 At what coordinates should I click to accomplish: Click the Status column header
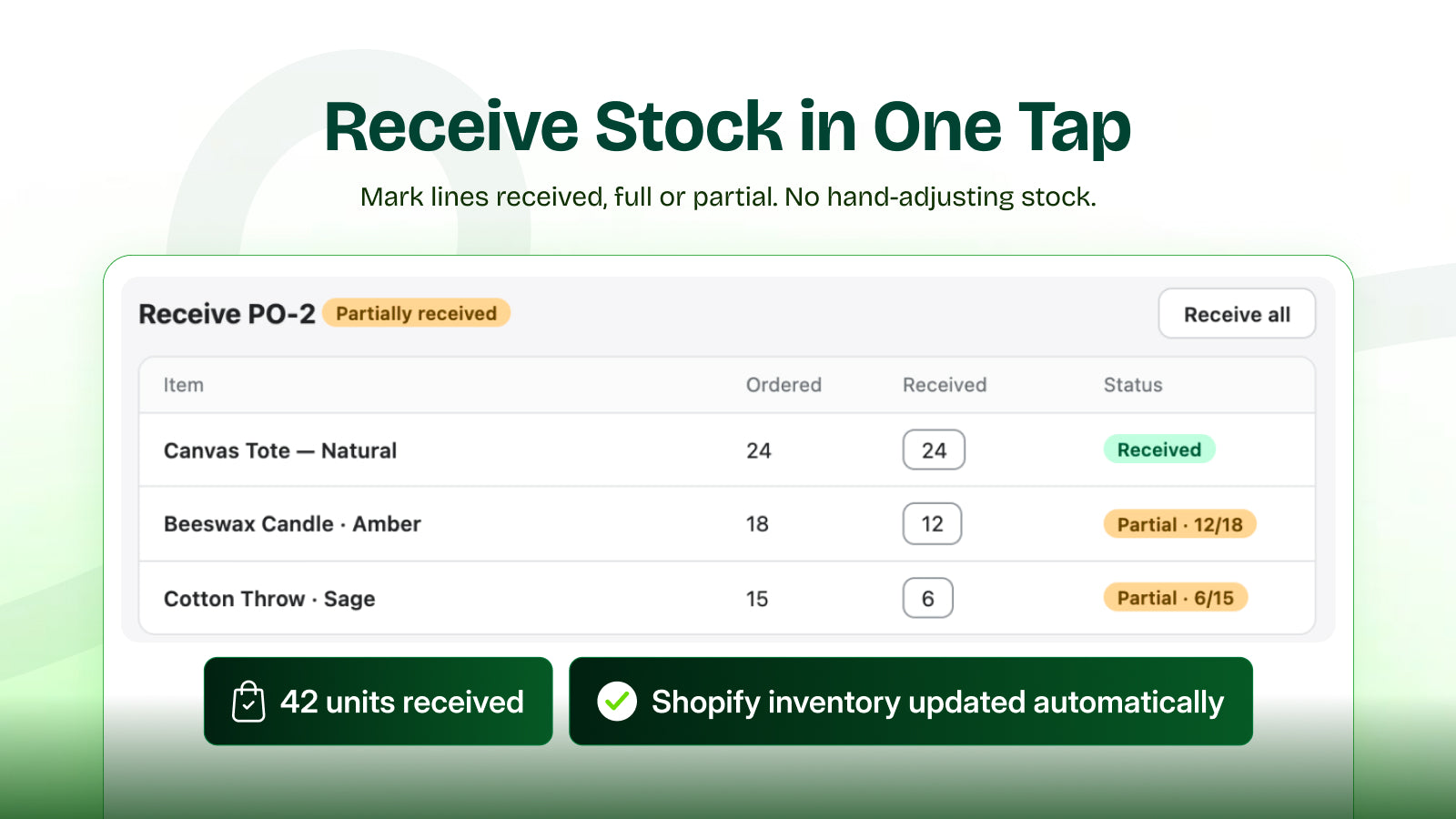1133,385
